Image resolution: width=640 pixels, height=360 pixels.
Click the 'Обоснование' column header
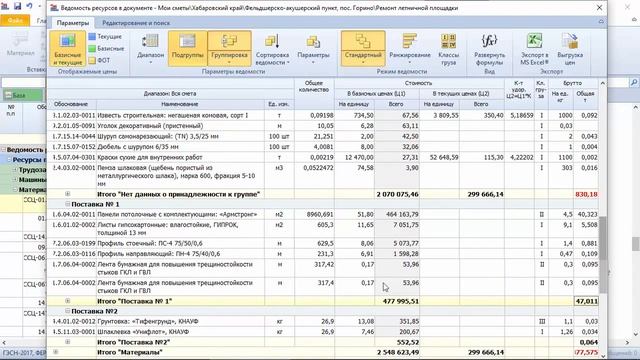click(71, 104)
